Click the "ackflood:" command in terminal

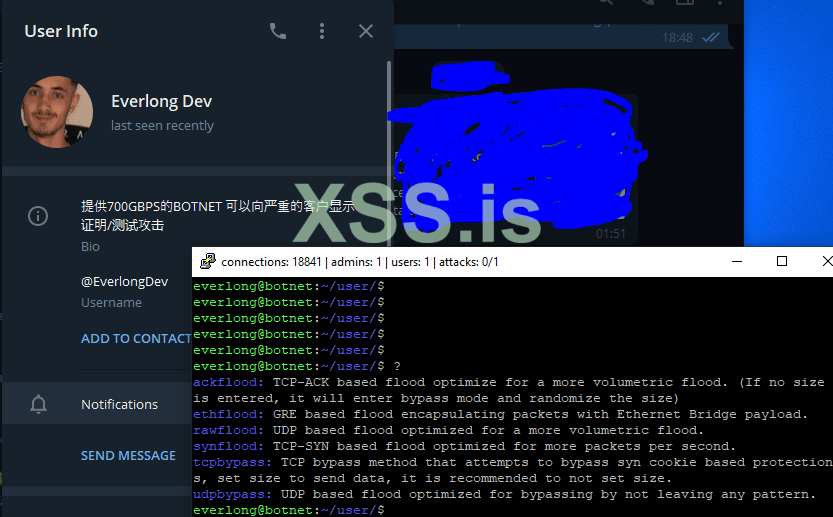pyautogui.click(x=228, y=383)
